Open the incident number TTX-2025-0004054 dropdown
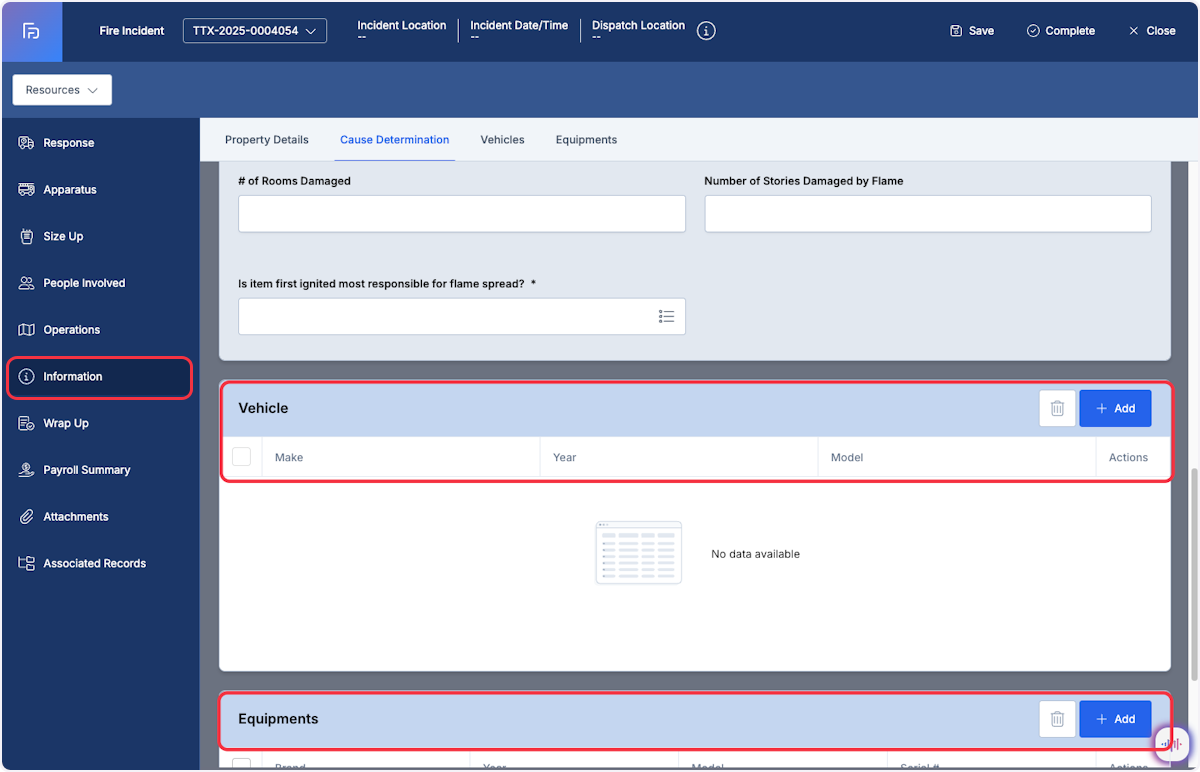The image size is (1200, 772). tap(255, 31)
